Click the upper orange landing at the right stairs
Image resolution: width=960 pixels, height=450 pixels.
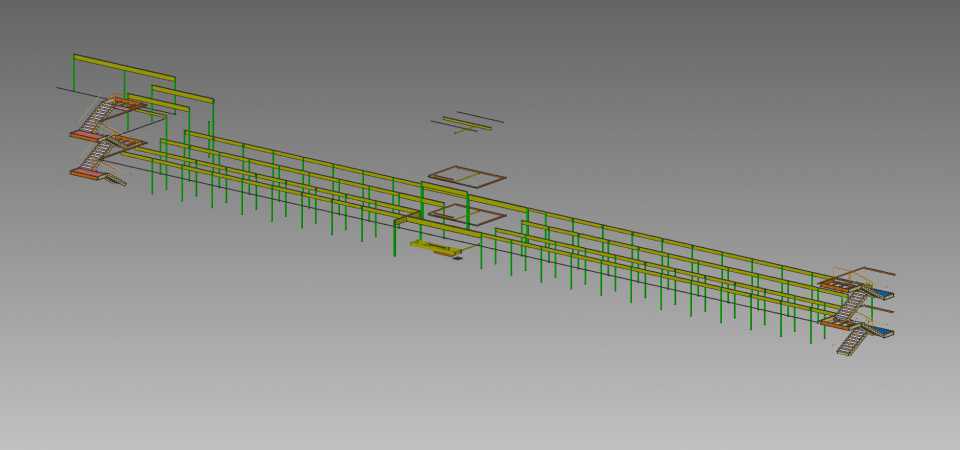point(833,285)
